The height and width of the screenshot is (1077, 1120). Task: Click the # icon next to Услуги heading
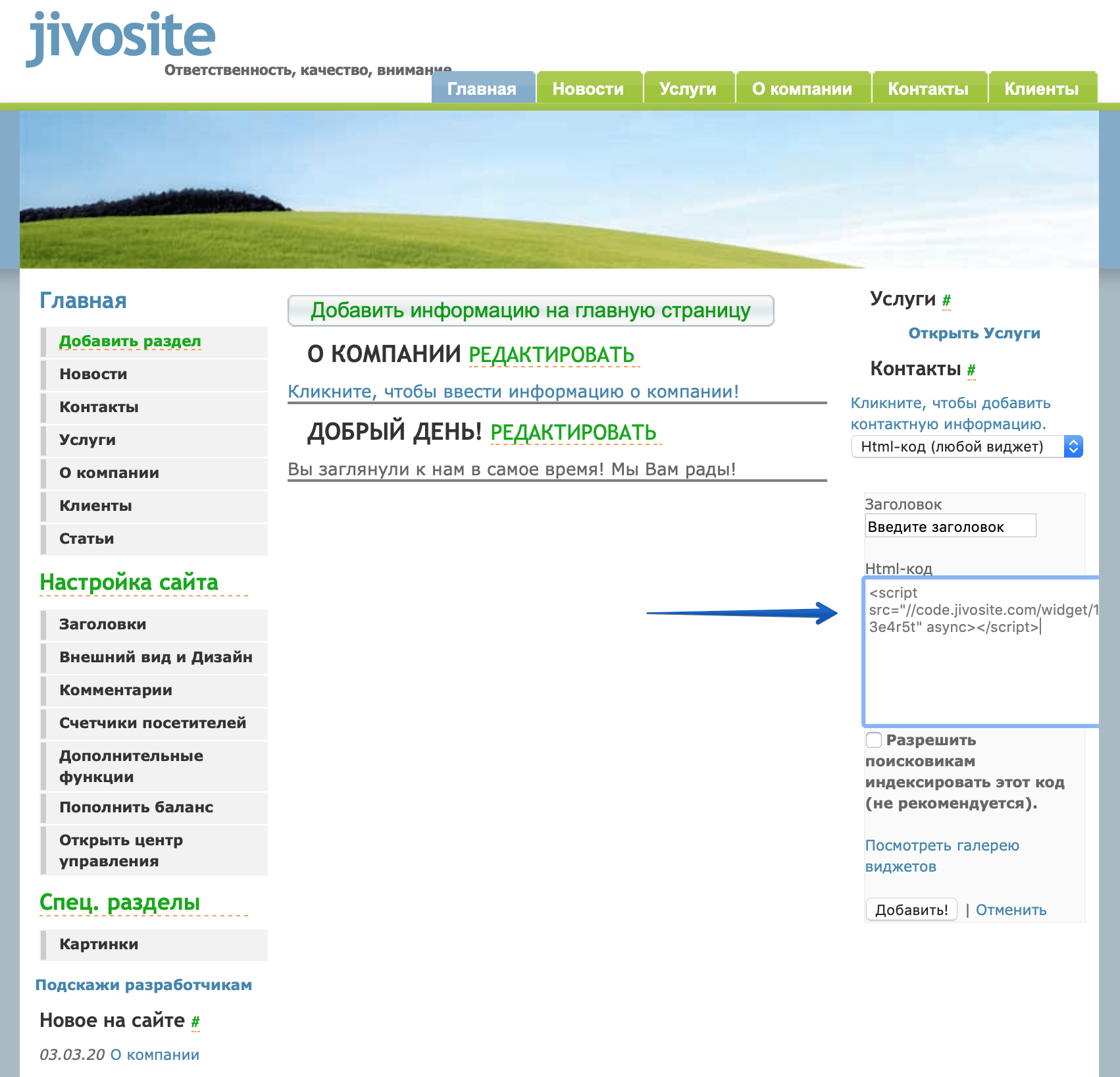pos(946,301)
